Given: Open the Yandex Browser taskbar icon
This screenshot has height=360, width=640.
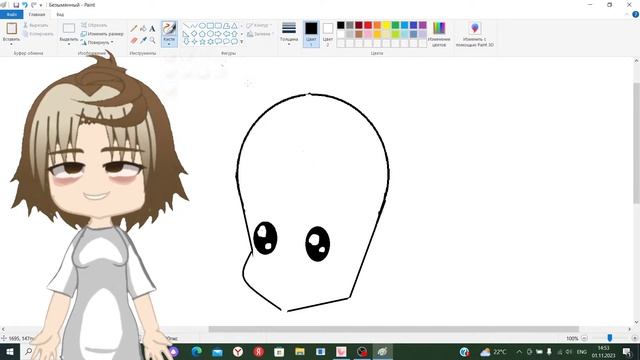Looking at the screenshot, I should [238, 351].
